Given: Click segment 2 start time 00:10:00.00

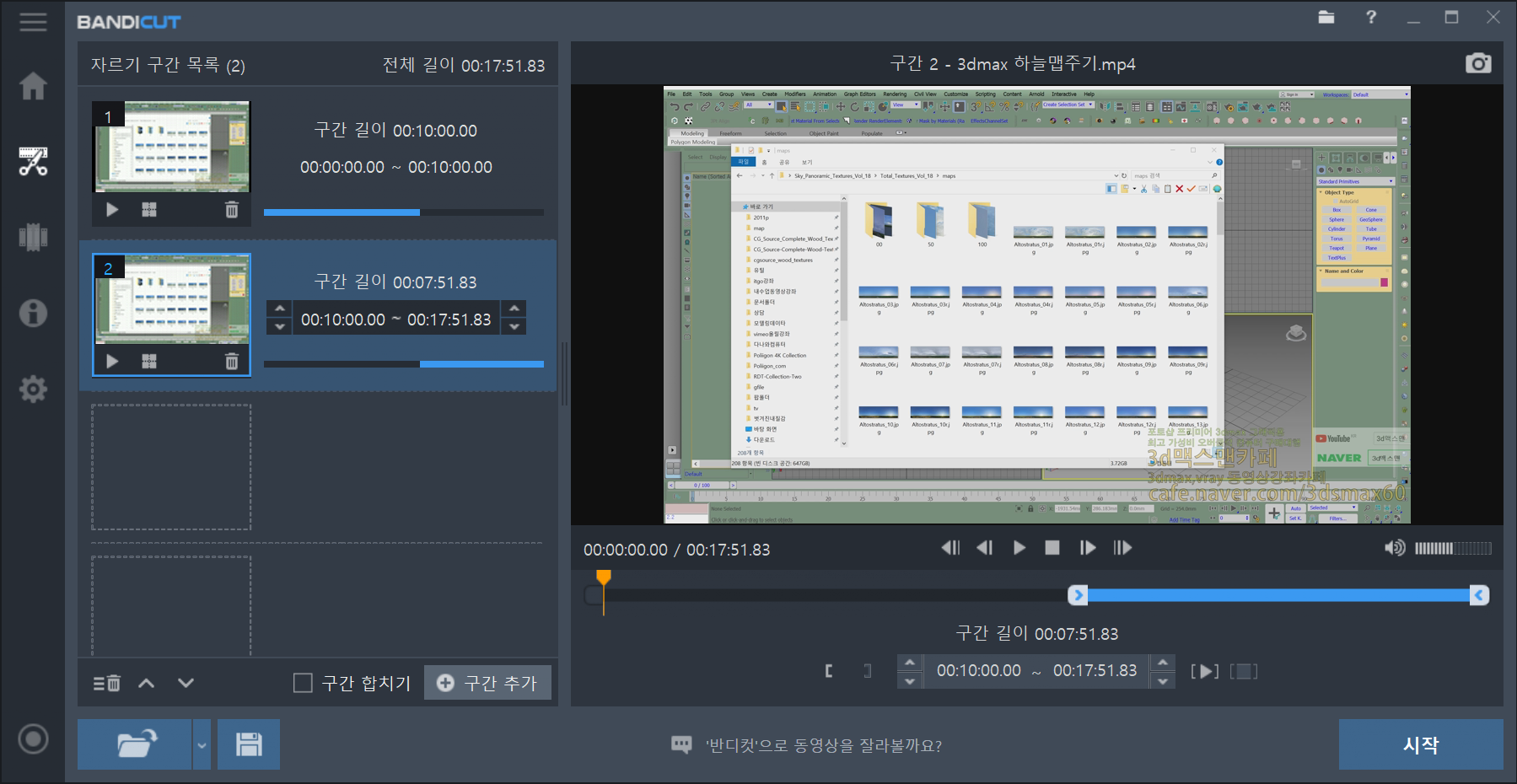Looking at the screenshot, I should click(343, 320).
